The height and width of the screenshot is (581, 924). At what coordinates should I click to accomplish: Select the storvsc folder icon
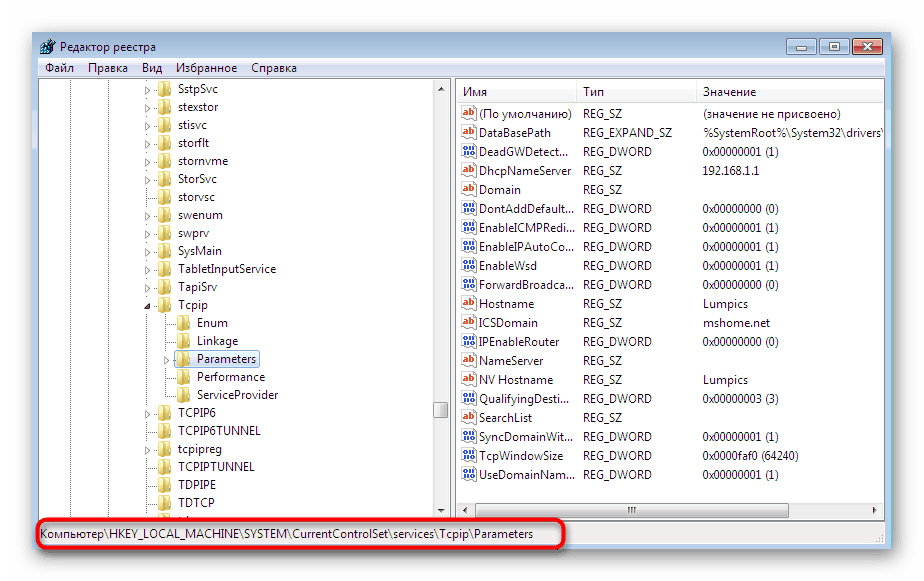pos(165,197)
